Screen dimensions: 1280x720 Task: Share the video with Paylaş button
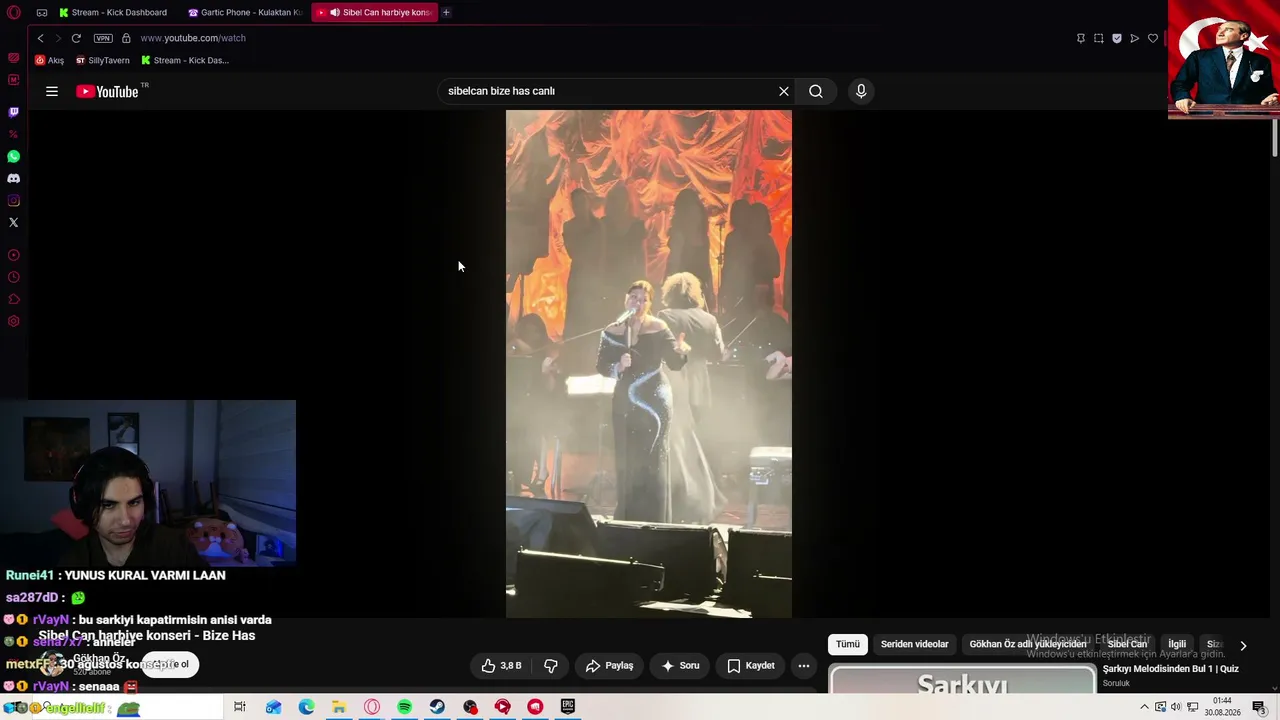[610, 665]
